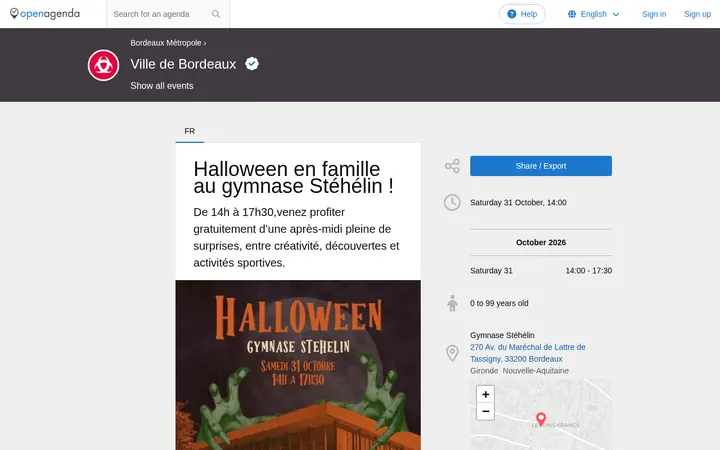Click the red map marker
Screen dimensions: 720x450
541,418
